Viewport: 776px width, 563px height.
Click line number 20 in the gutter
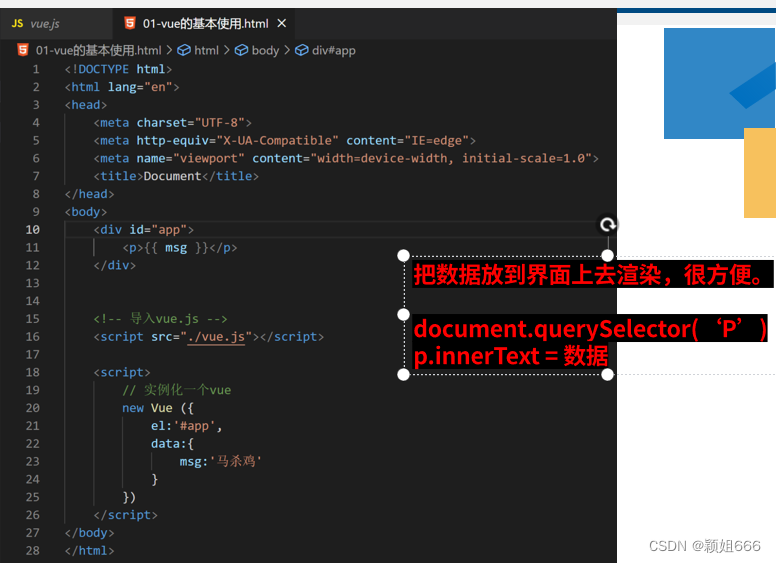coord(33,408)
